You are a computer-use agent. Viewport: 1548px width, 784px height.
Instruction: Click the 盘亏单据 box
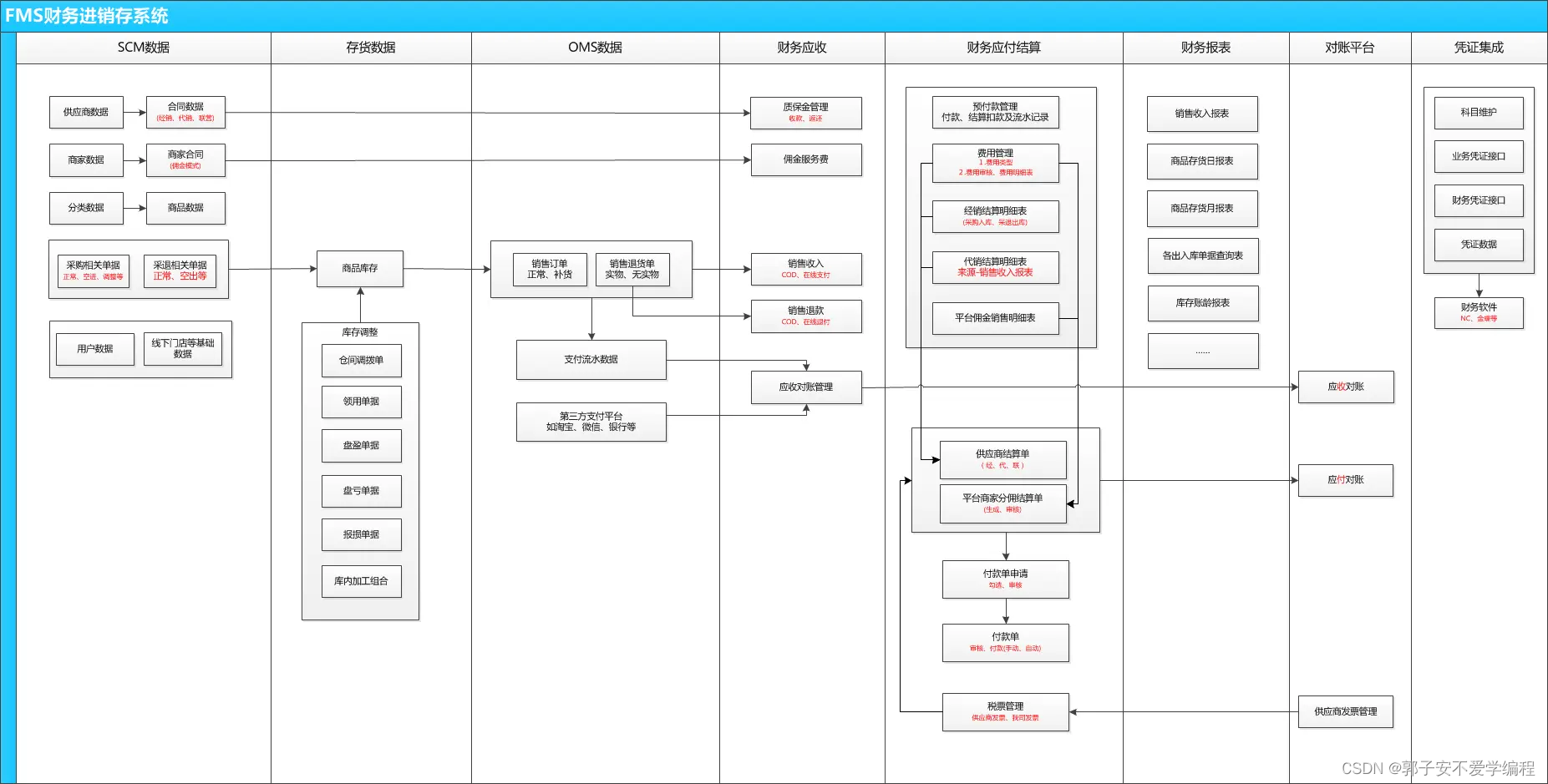[362, 491]
